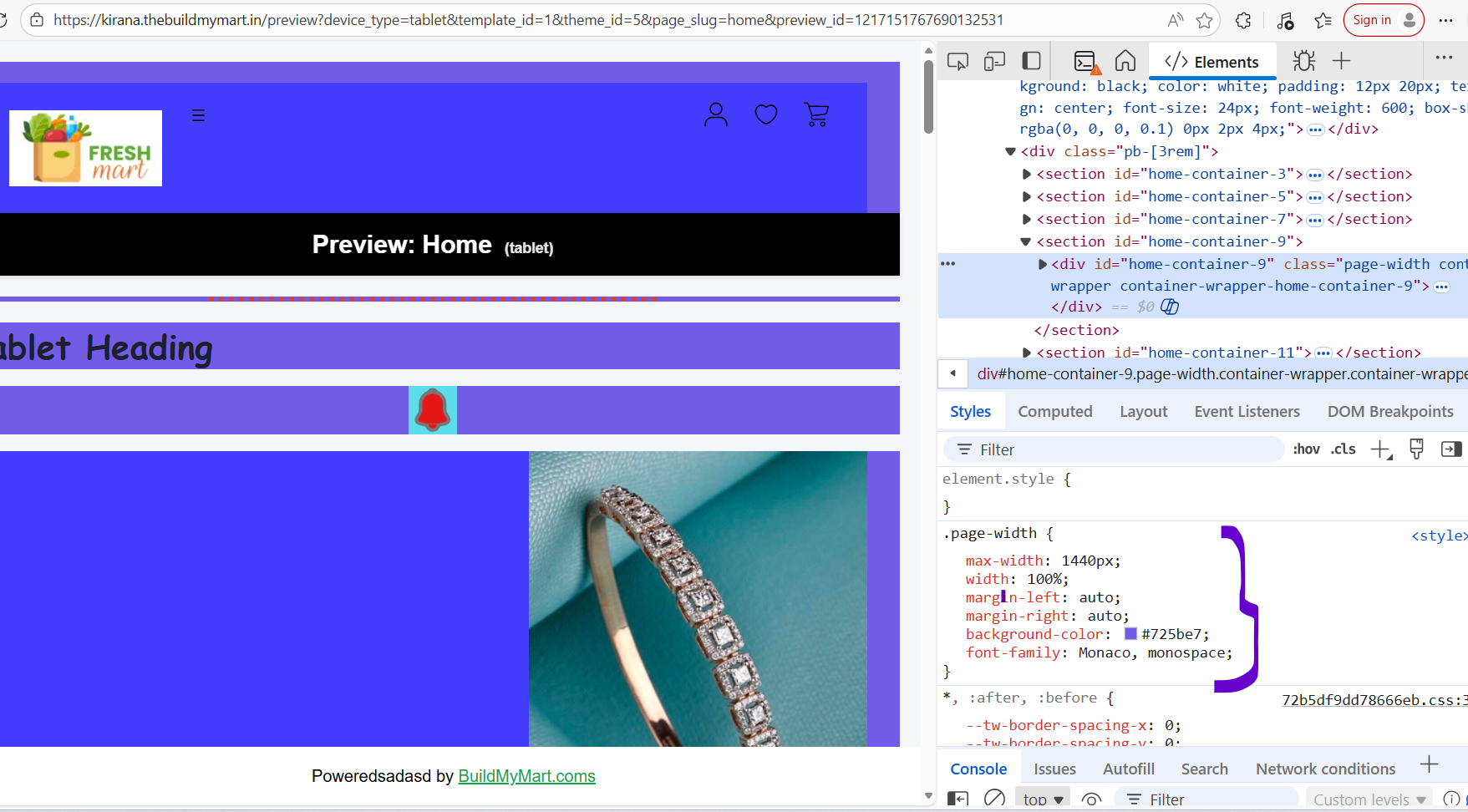Viewport: 1468px width, 812px height.
Task: Open the top JavaScript context dropdown
Action: tap(1043, 799)
